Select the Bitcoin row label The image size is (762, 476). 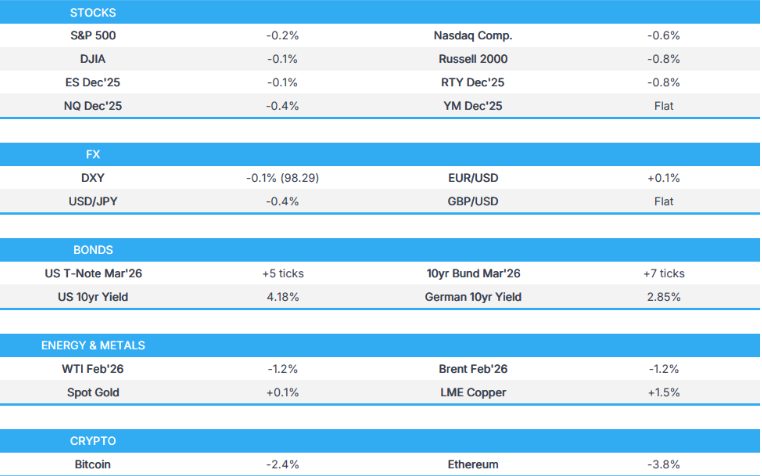click(93, 464)
